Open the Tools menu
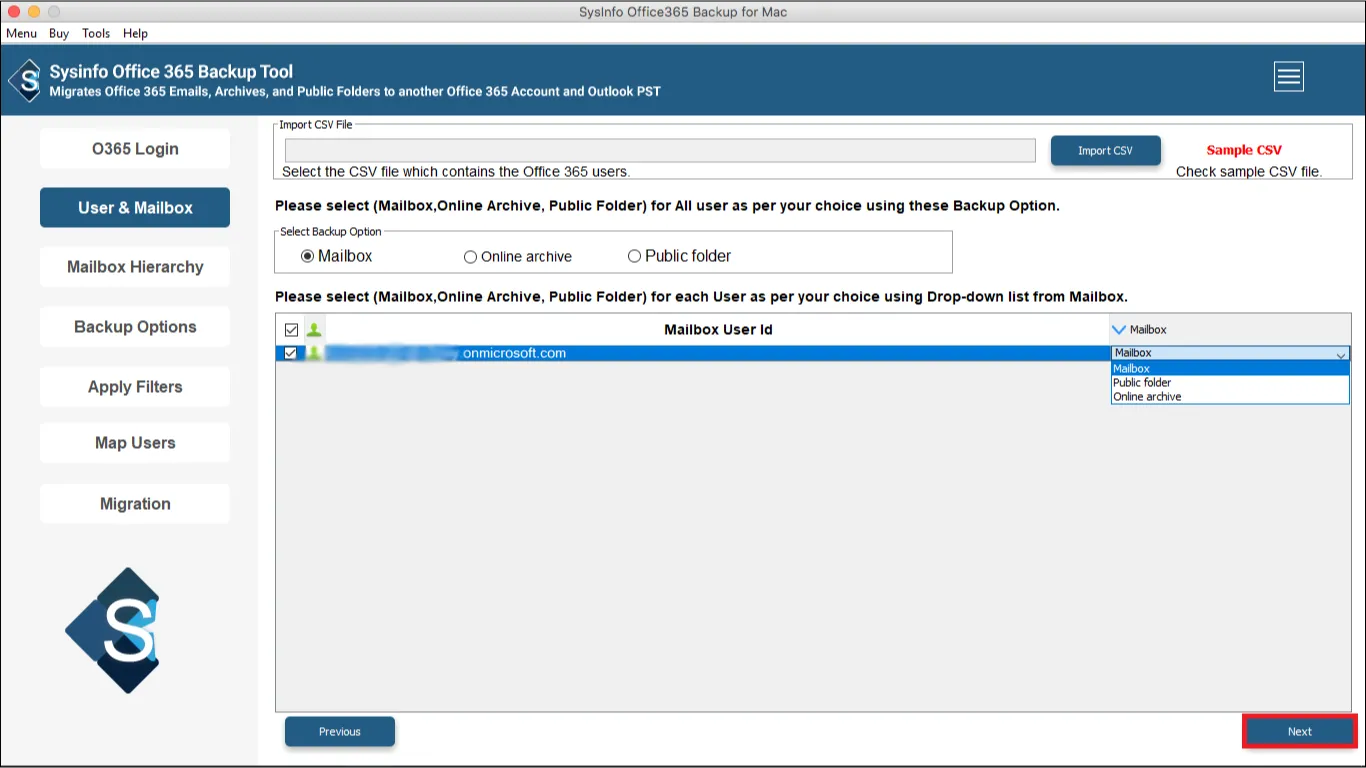 point(96,33)
